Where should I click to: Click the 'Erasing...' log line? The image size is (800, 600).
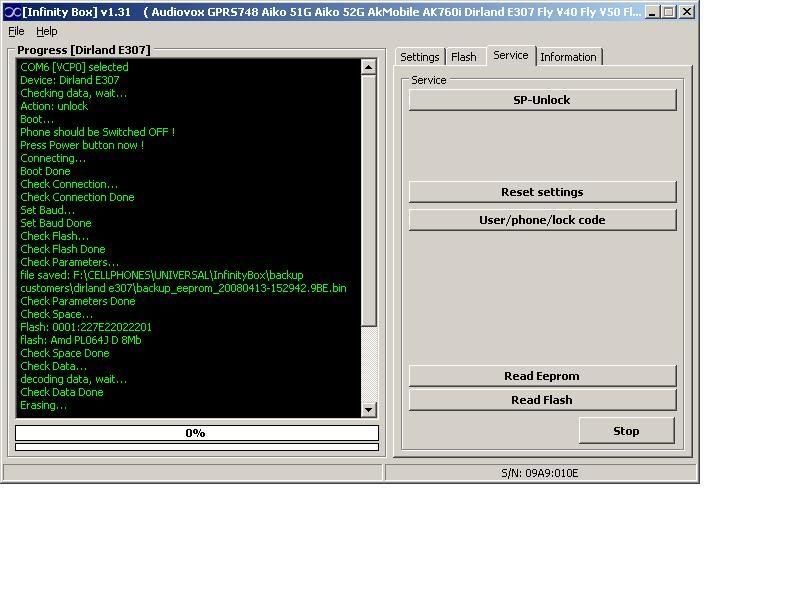pos(43,405)
